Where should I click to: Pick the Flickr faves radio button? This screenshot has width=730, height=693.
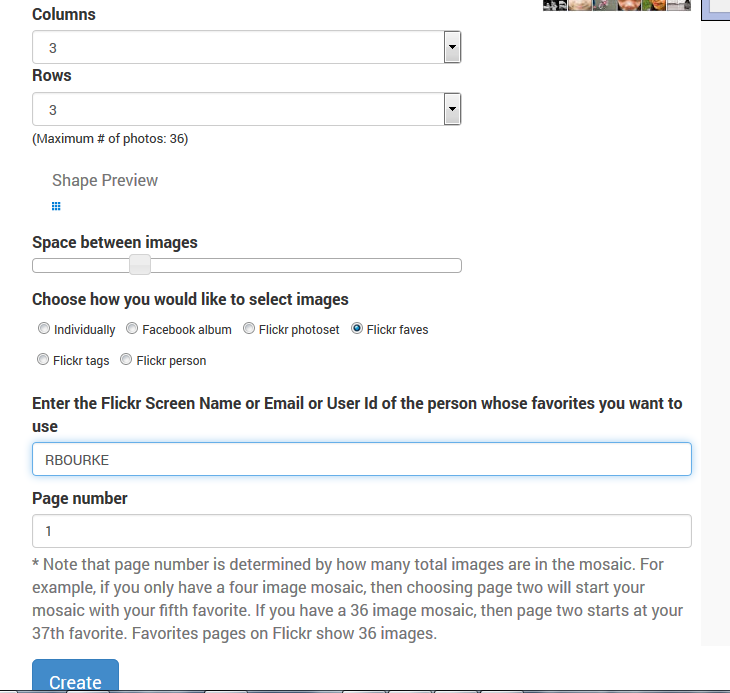(357, 328)
